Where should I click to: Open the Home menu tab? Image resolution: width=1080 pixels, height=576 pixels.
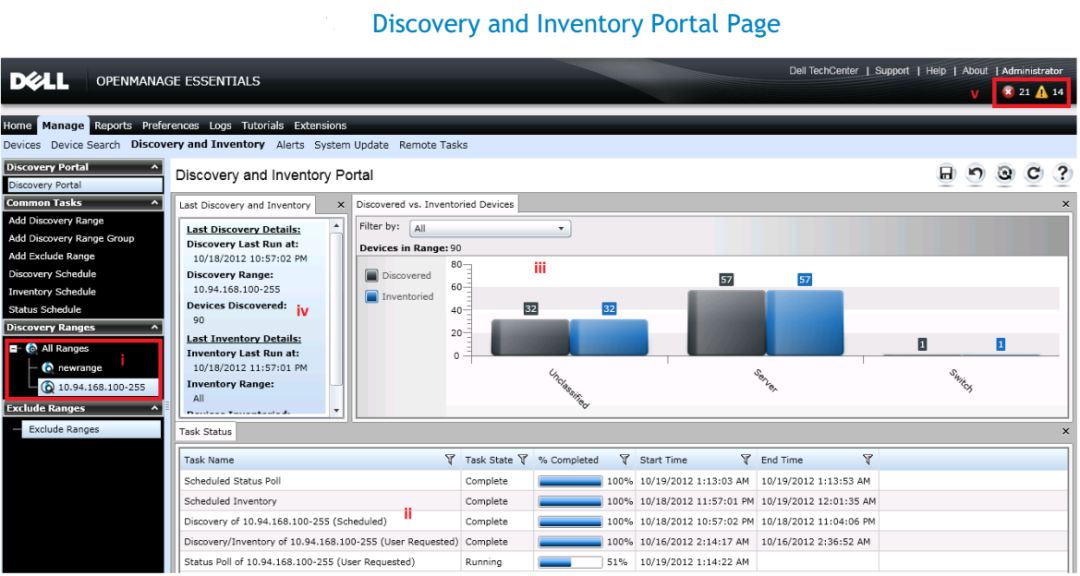[17, 125]
